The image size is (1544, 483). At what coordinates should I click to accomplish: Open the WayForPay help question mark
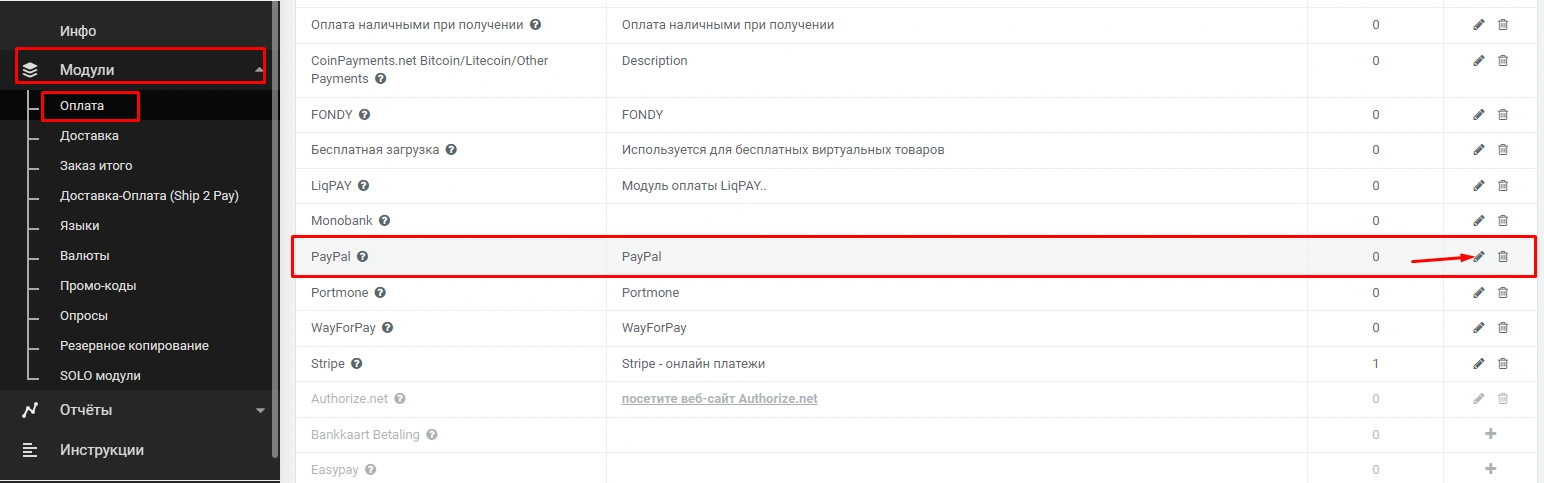click(387, 328)
